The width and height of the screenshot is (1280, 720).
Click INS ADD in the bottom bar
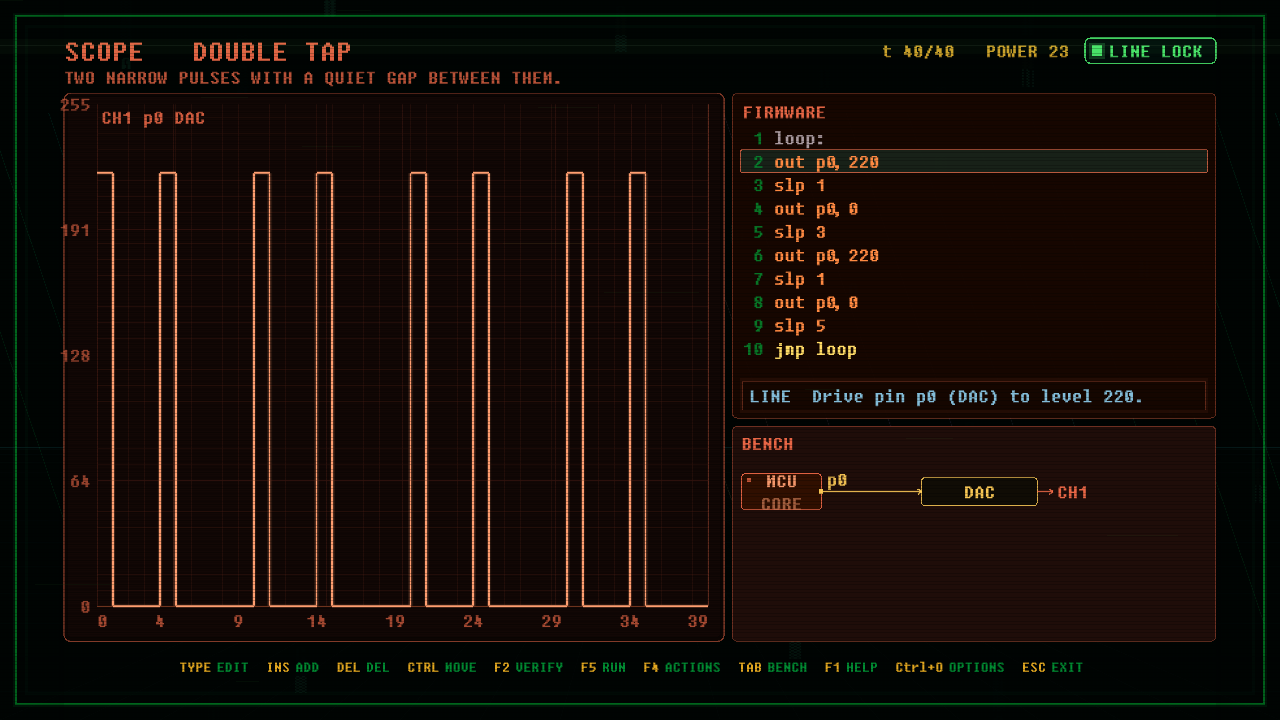coord(293,667)
